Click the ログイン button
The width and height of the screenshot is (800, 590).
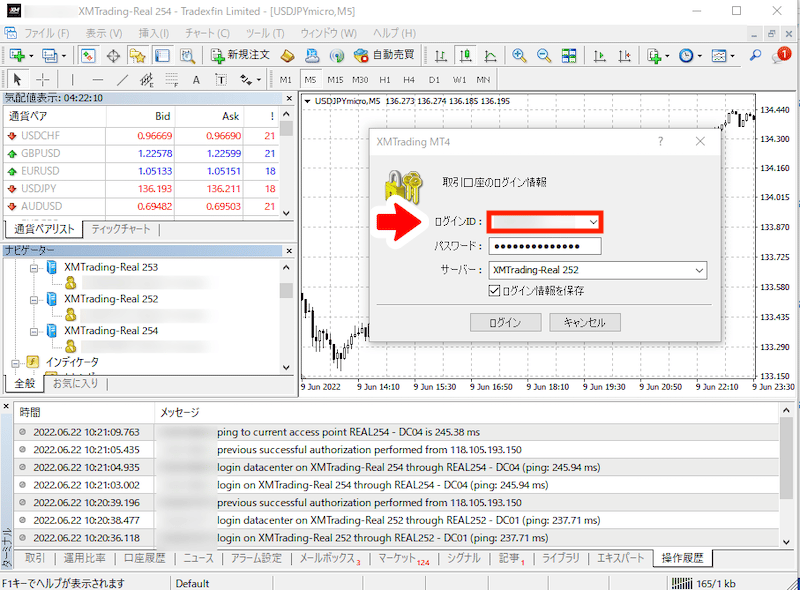pyautogui.click(x=505, y=323)
